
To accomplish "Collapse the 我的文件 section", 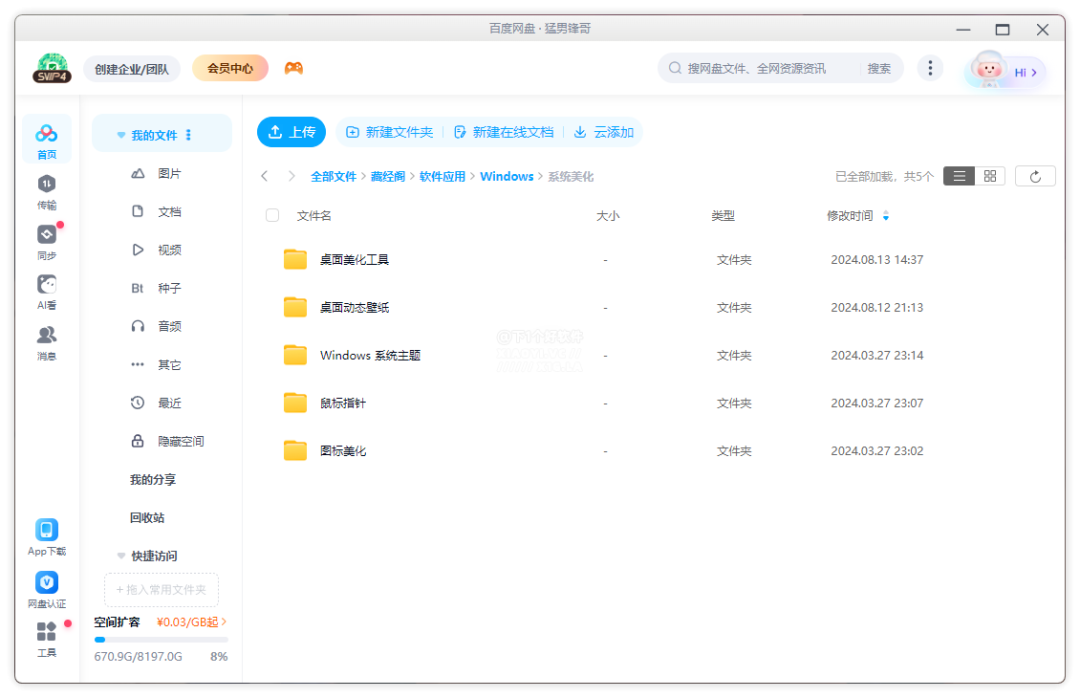I will [x=121, y=133].
